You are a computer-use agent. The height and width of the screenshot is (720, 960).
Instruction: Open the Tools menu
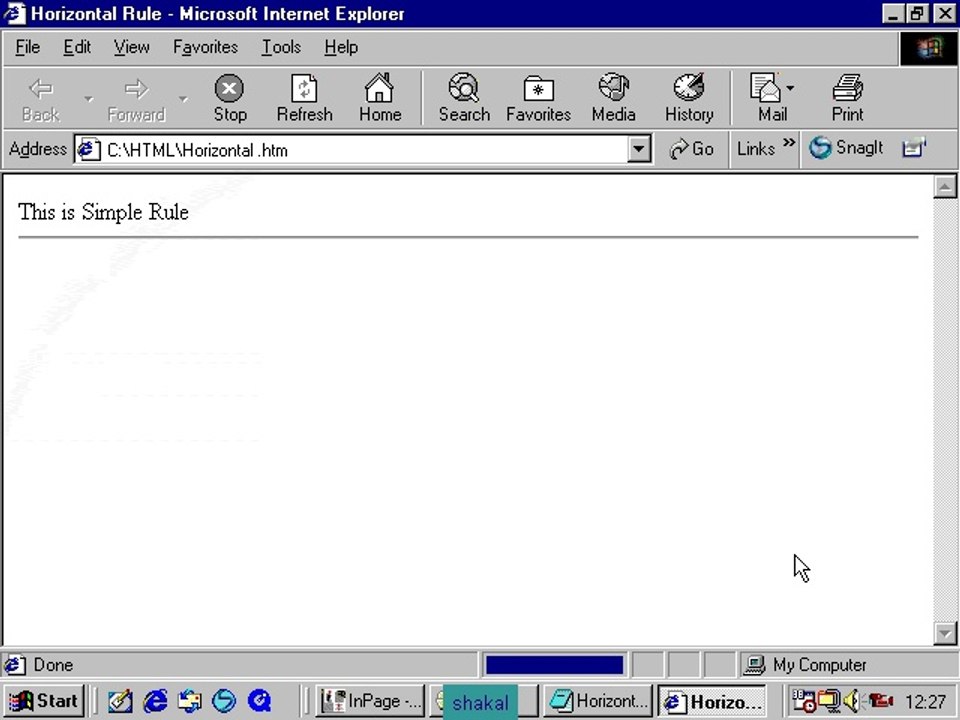[281, 47]
